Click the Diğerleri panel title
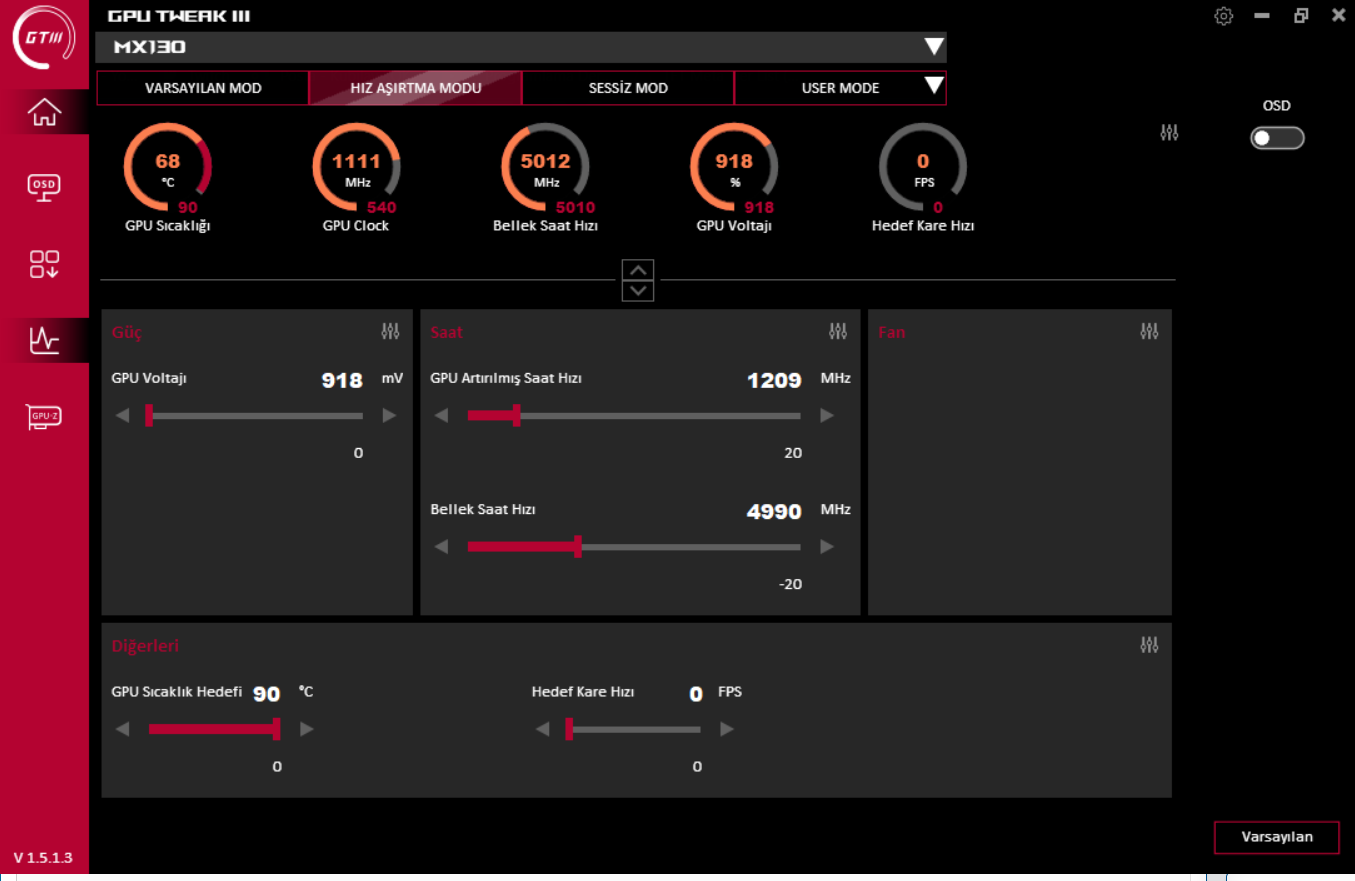This screenshot has height=881, width=1355. coord(145,646)
